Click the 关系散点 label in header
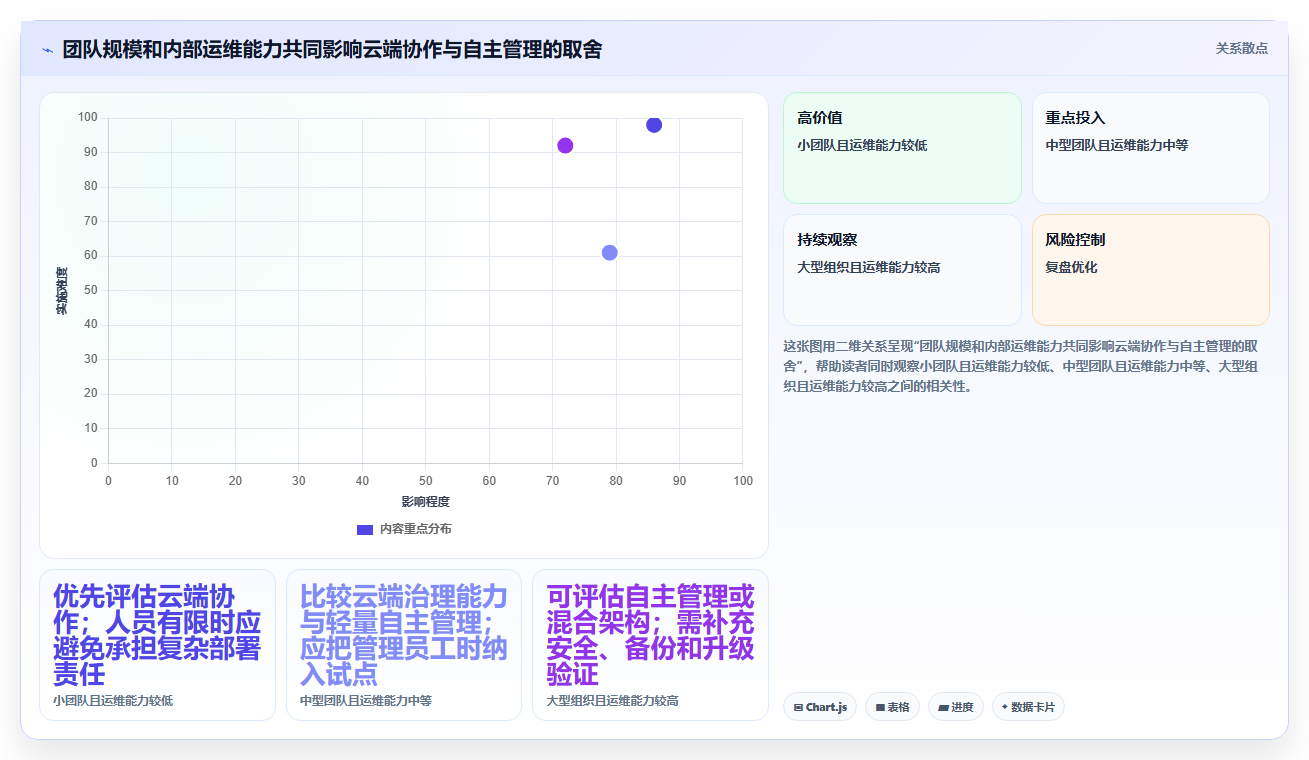Viewport: 1309px width, 760px height. (x=1242, y=48)
